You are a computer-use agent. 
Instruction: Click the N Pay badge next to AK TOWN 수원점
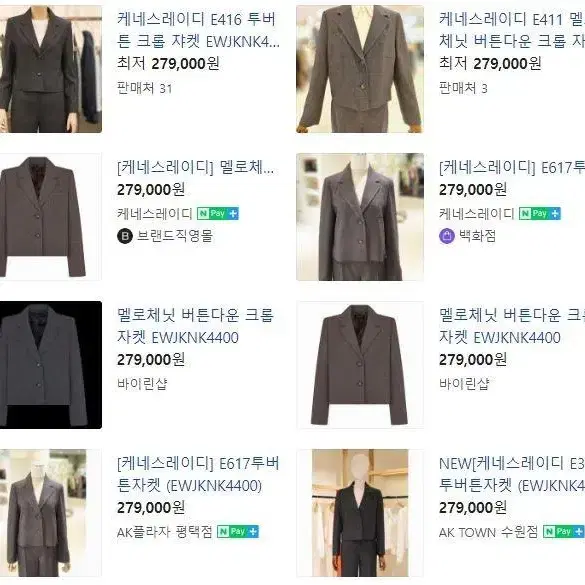pyautogui.click(x=563, y=532)
